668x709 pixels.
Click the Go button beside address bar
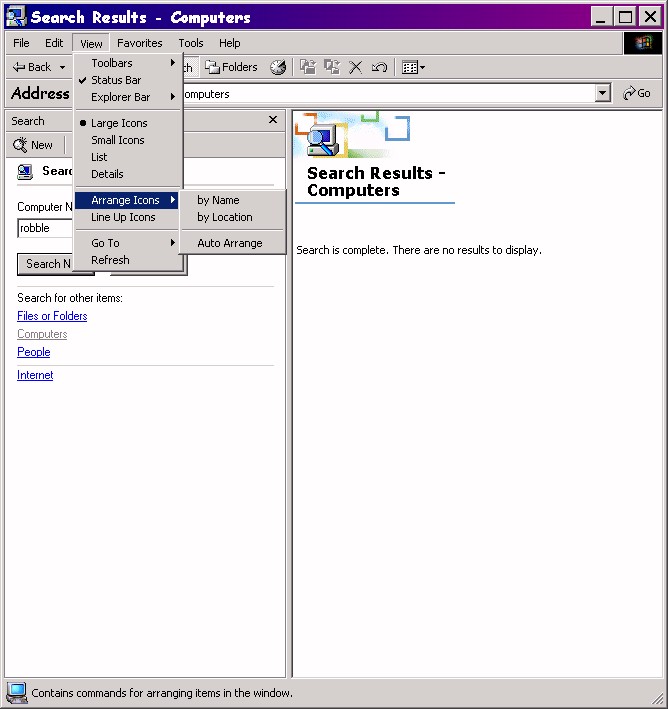pyautogui.click(x=637, y=93)
